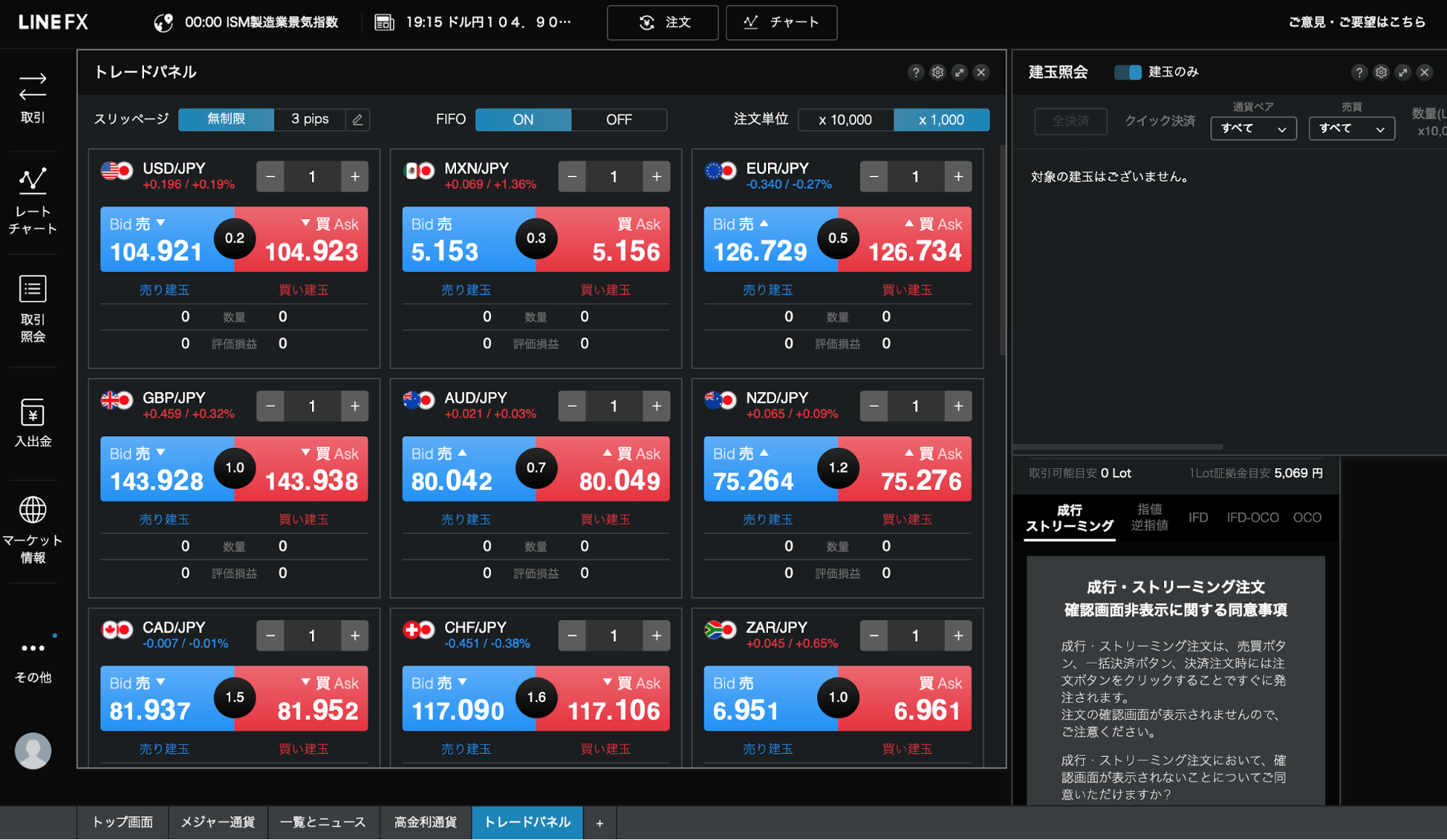Buy EUR/JPY at Ask 126.734
This screenshot has width=1447, height=840.
coord(906,239)
